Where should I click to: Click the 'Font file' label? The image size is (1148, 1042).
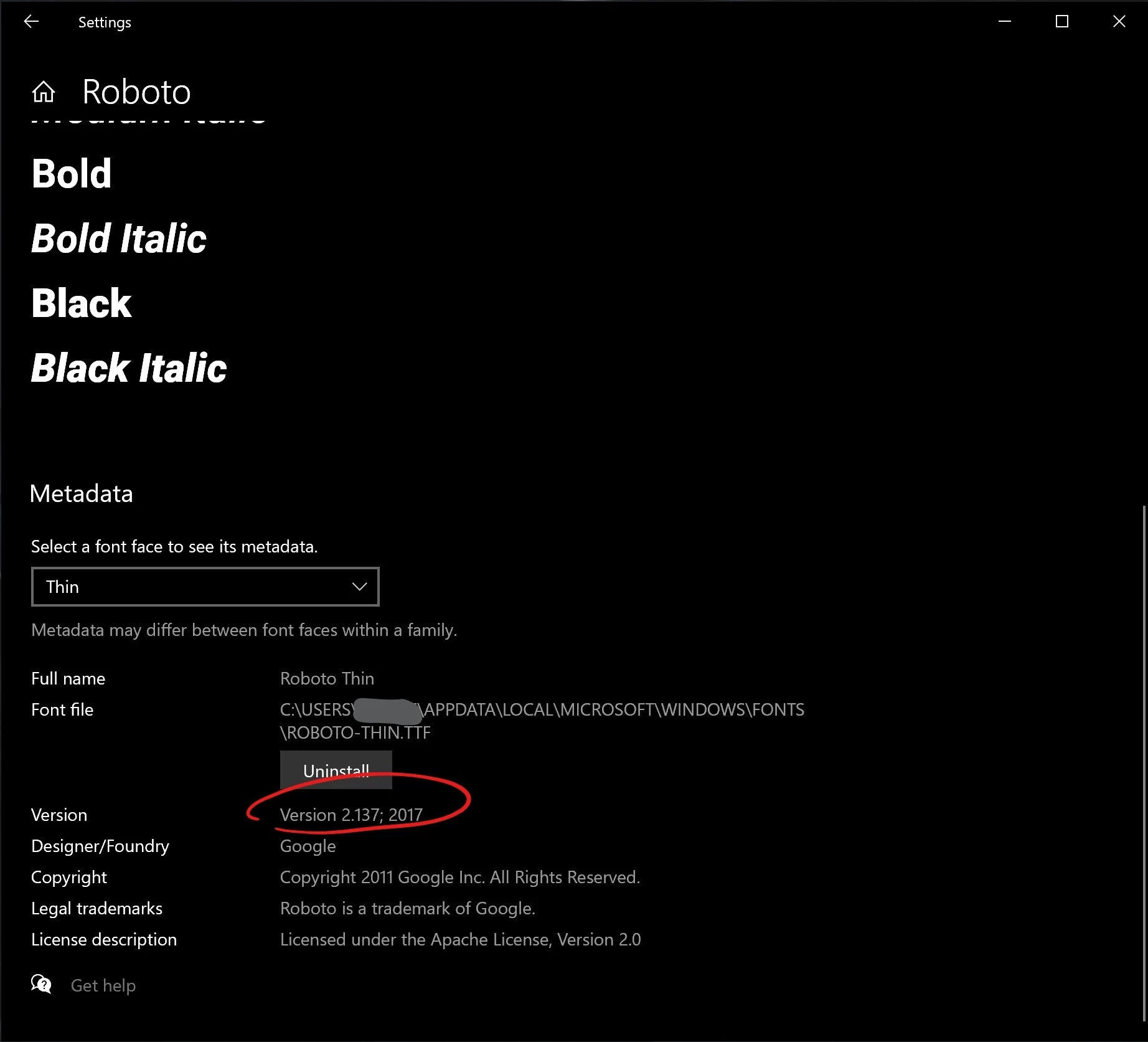(62, 709)
